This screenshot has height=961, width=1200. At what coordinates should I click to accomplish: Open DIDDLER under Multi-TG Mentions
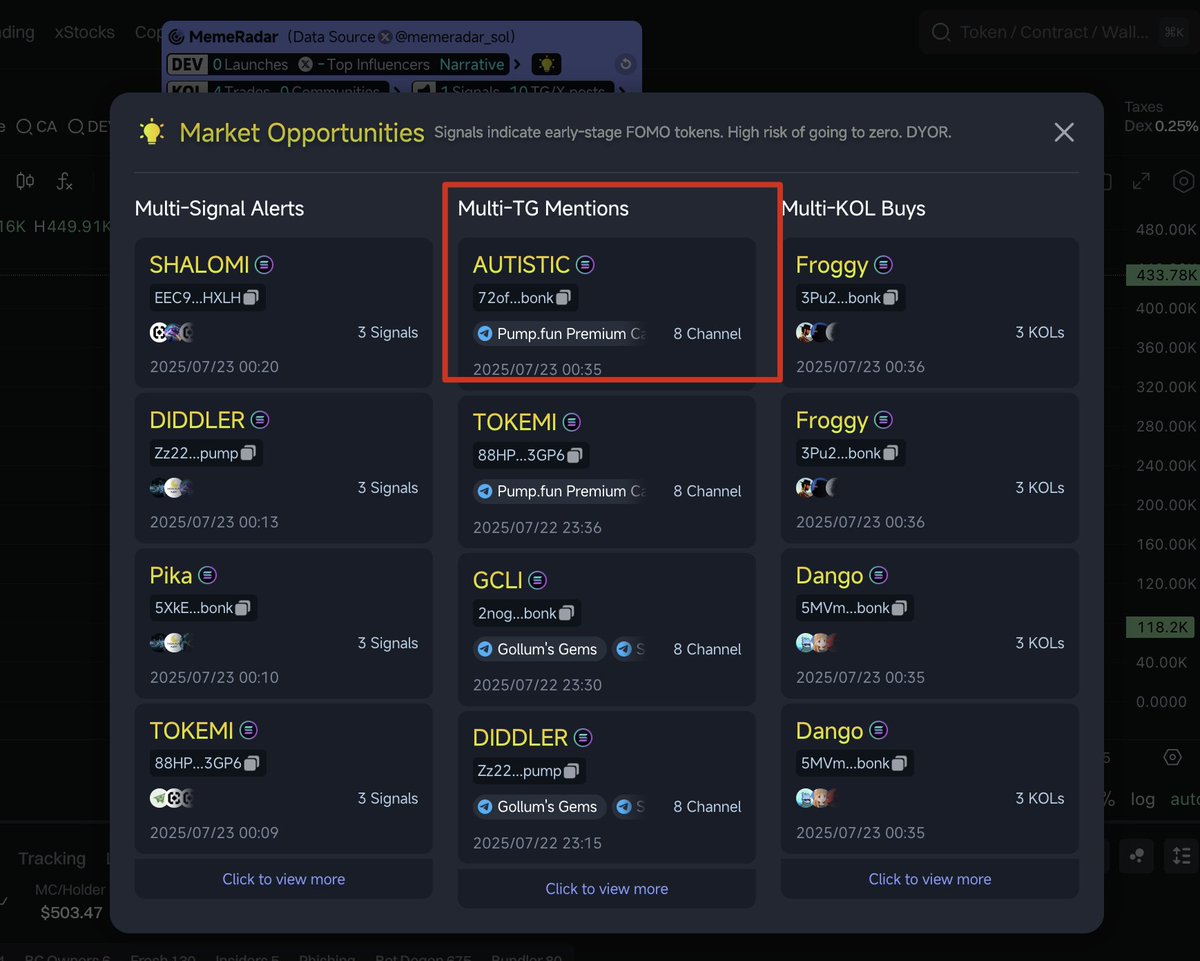pos(520,738)
